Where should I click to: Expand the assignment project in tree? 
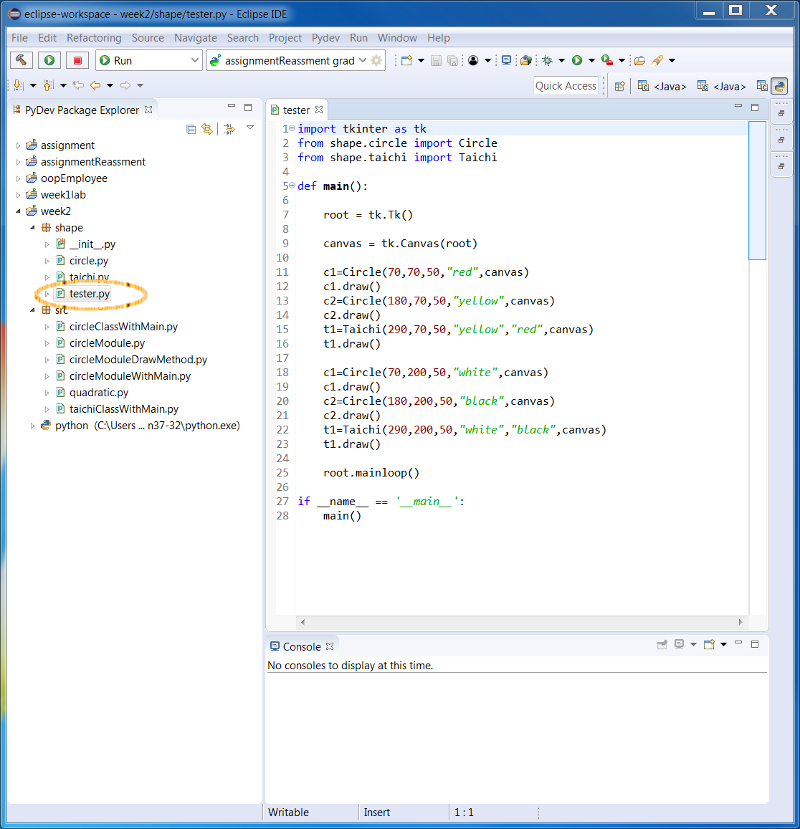(18, 146)
